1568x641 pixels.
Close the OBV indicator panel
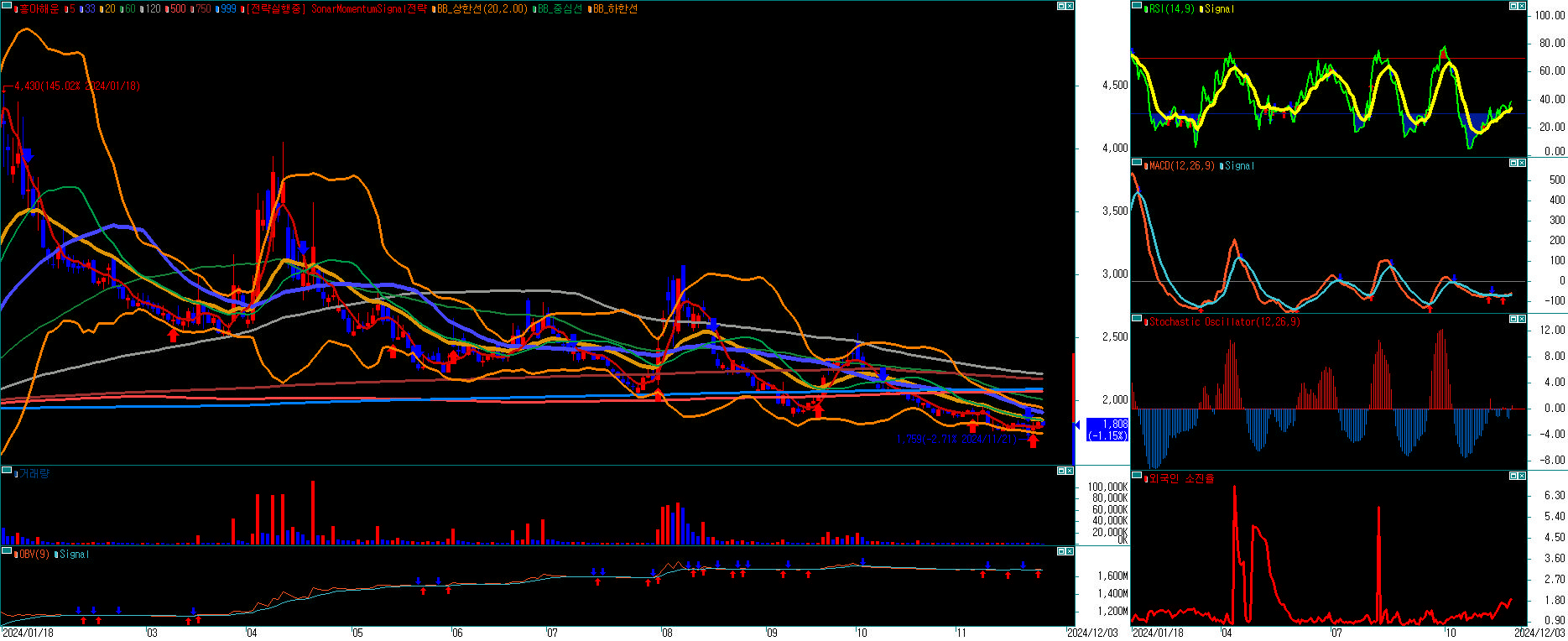(x=1070, y=551)
